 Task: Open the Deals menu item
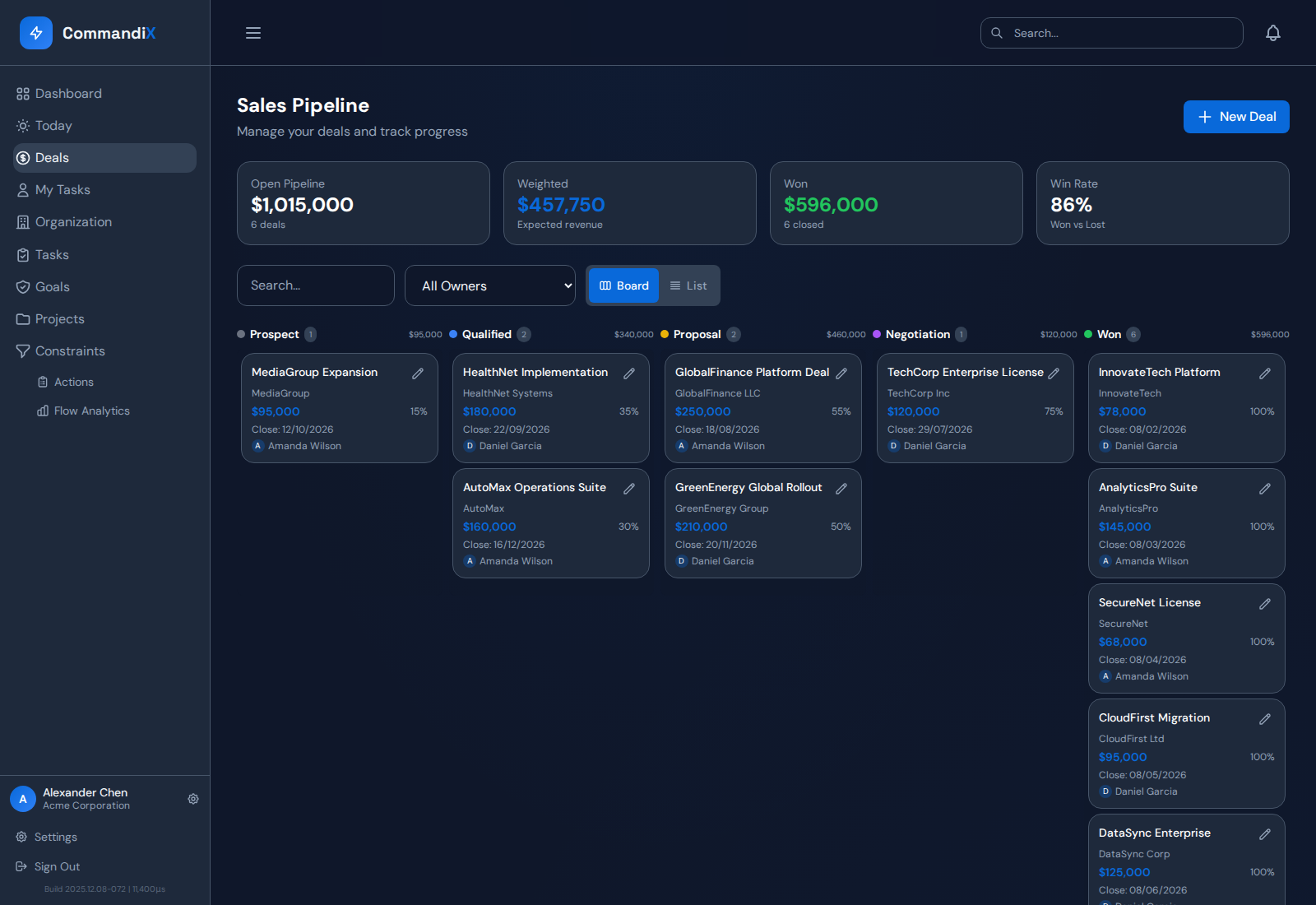click(x=104, y=158)
